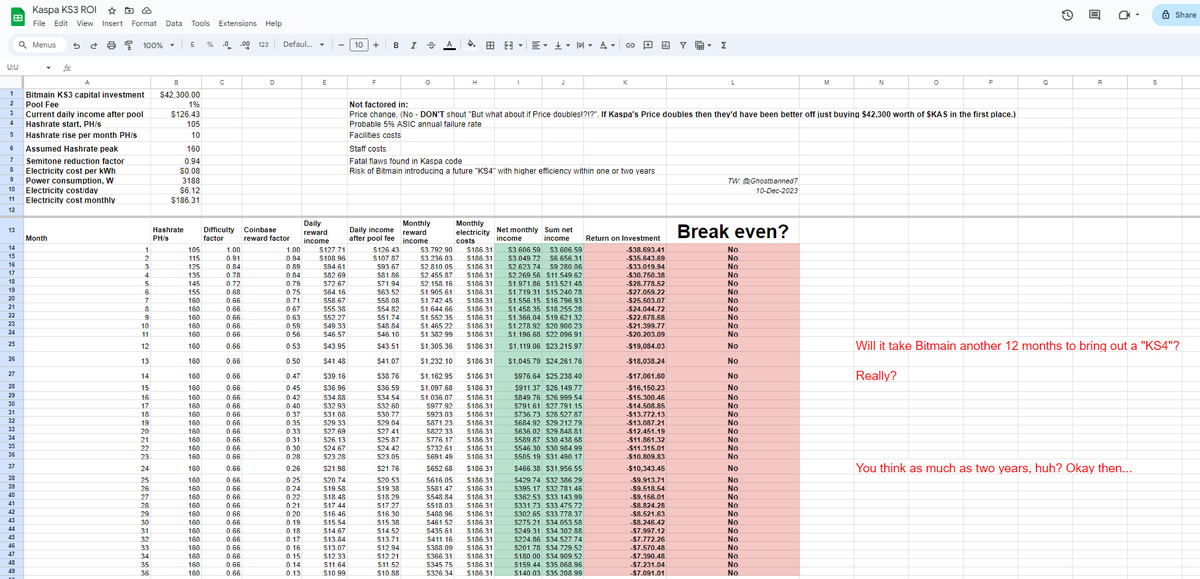Open comment history icon
1200x579 pixels.
(x=1097, y=15)
